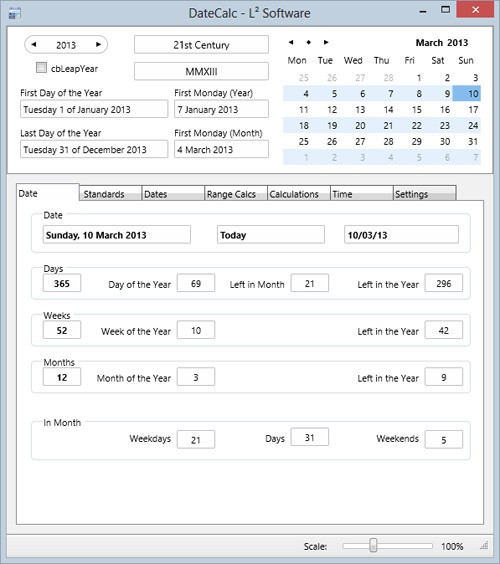The image size is (500, 564).
Task: Open the Dates tab
Action: click(173, 193)
